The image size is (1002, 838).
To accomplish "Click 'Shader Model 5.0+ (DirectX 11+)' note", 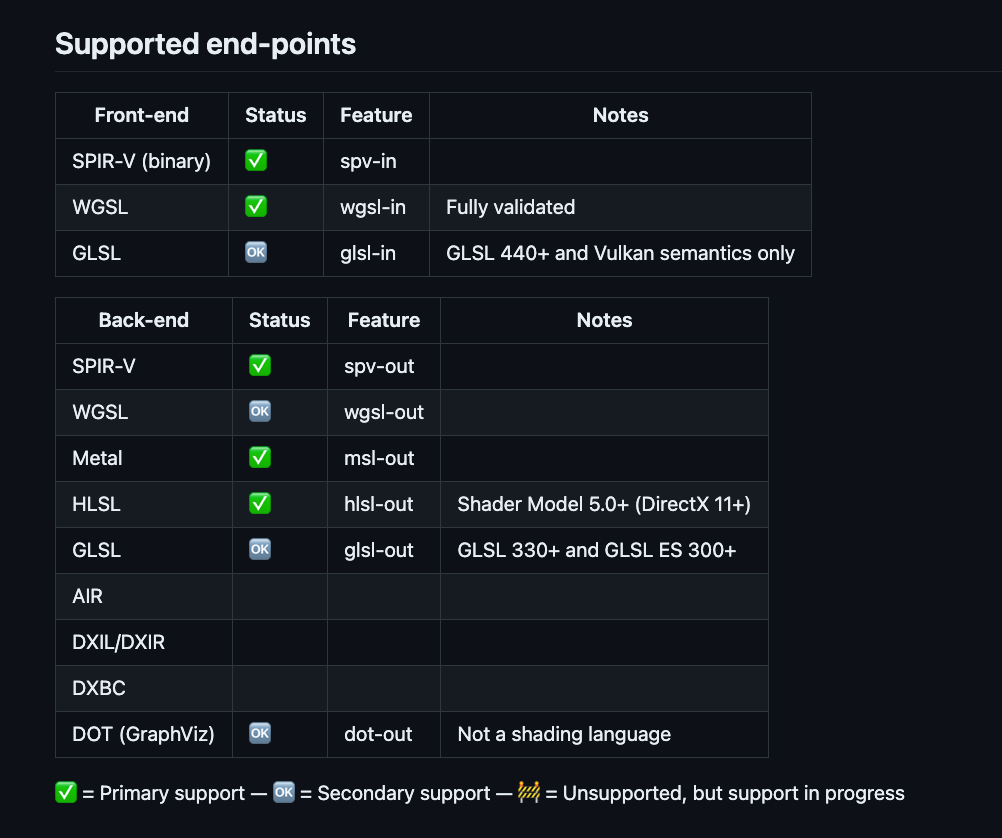I will (x=604, y=504).
